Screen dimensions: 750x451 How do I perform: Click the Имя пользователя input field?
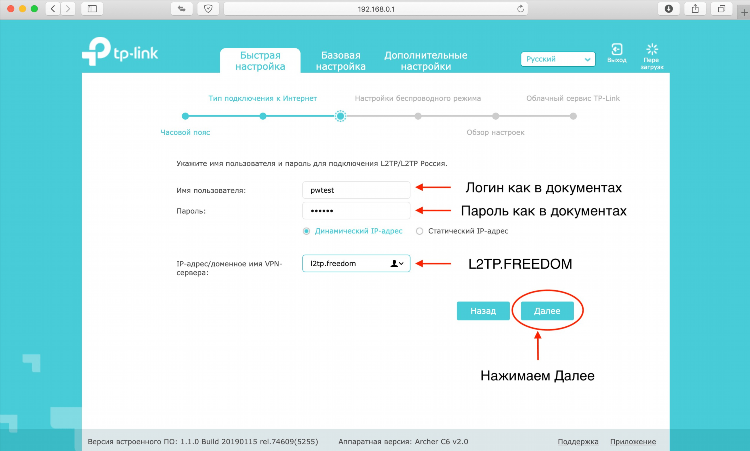click(356, 190)
